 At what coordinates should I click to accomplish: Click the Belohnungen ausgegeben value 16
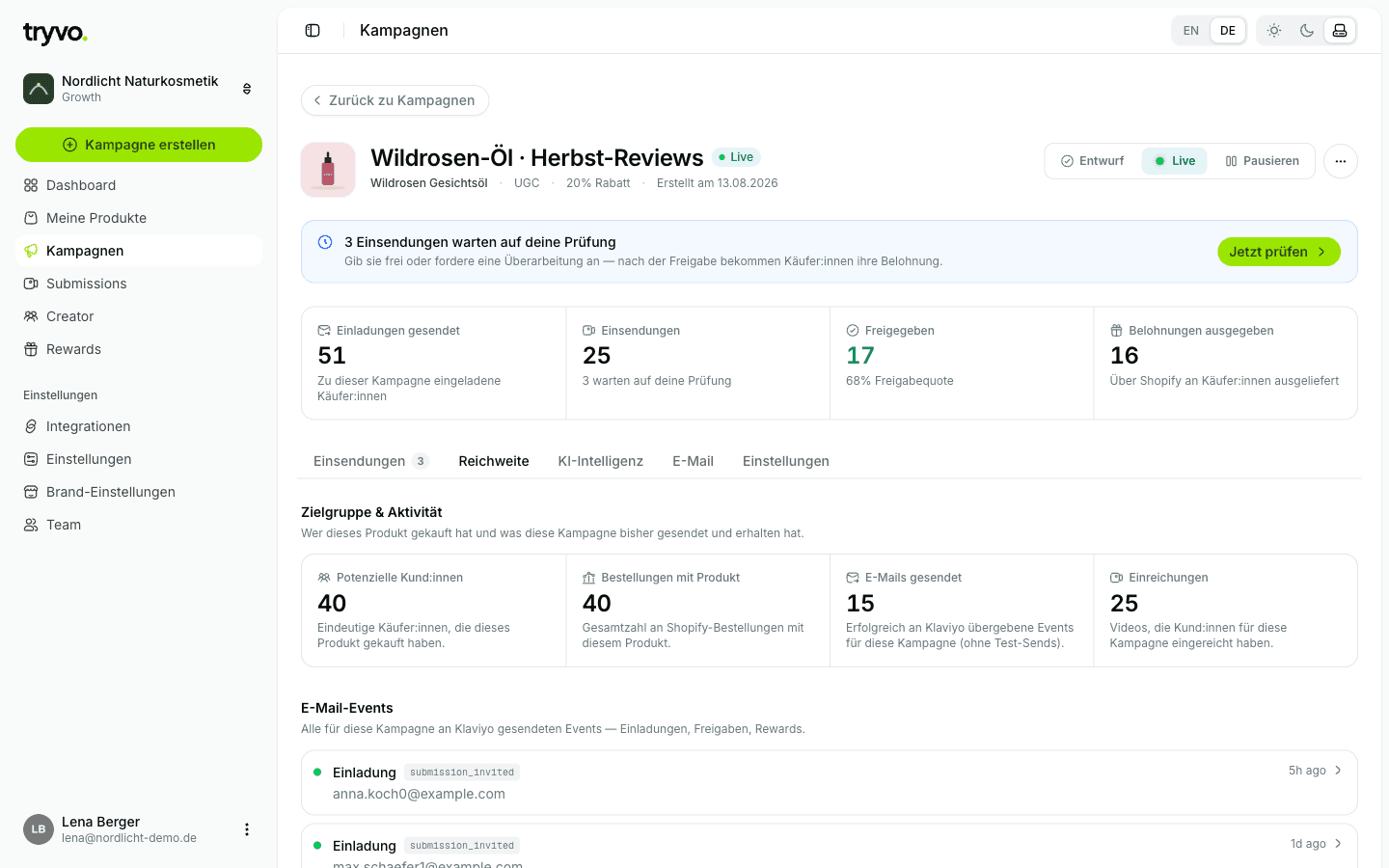1125,356
